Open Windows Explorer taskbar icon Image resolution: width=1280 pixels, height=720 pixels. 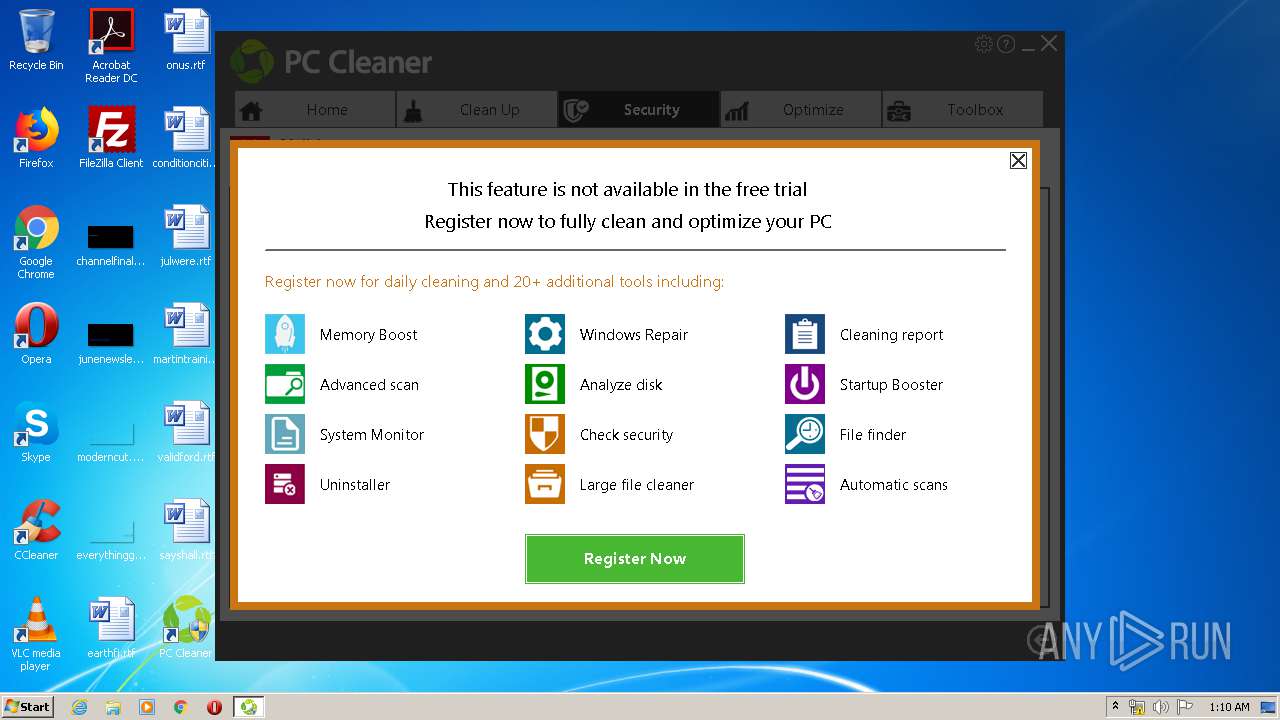[113, 707]
